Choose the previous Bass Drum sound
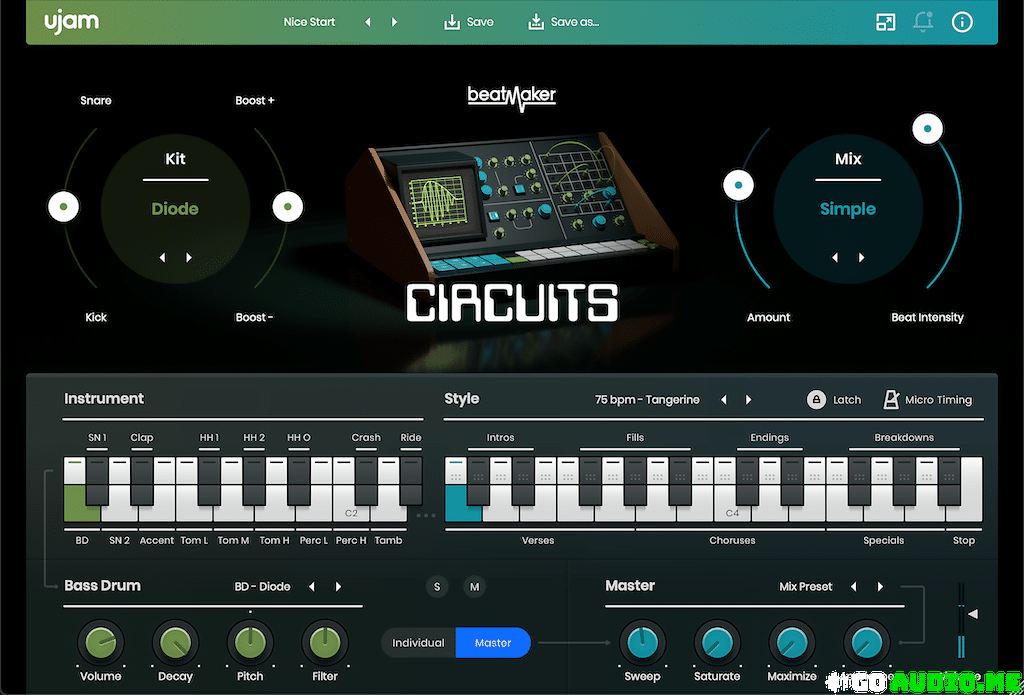 point(312,587)
